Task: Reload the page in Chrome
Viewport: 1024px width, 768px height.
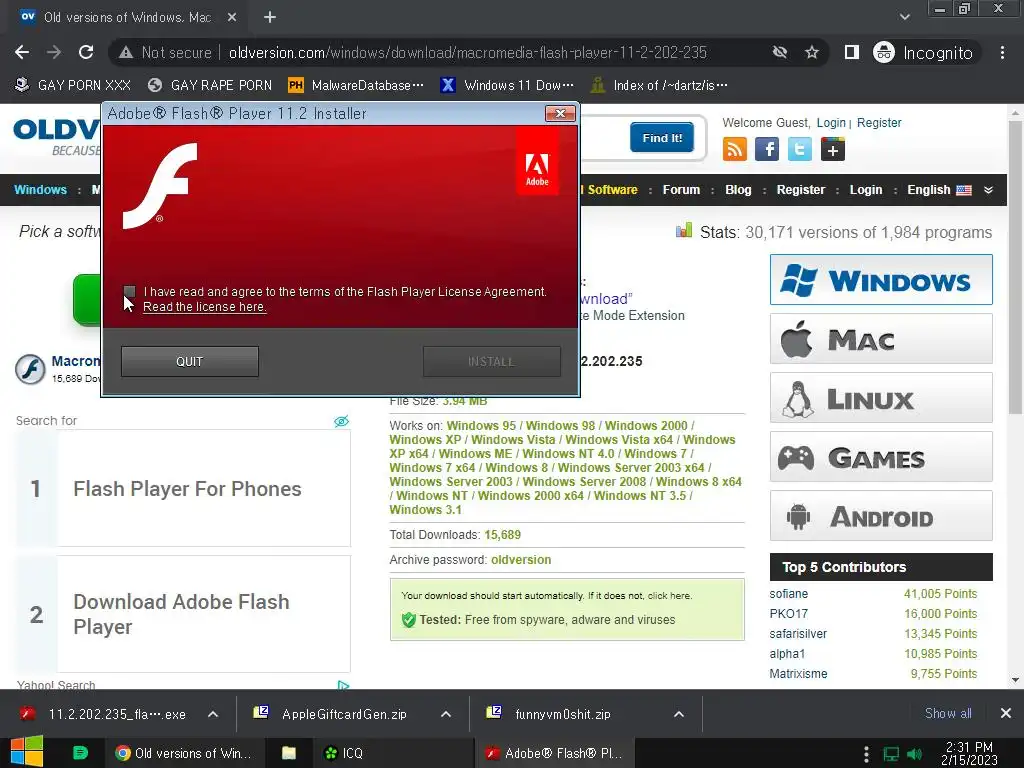Action: click(86, 52)
